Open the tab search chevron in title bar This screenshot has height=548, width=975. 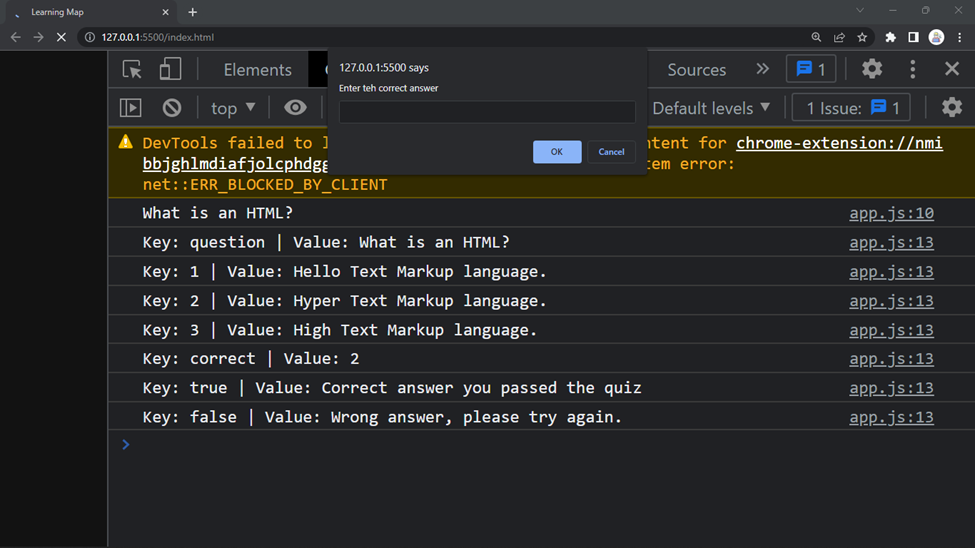[x=860, y=11]
